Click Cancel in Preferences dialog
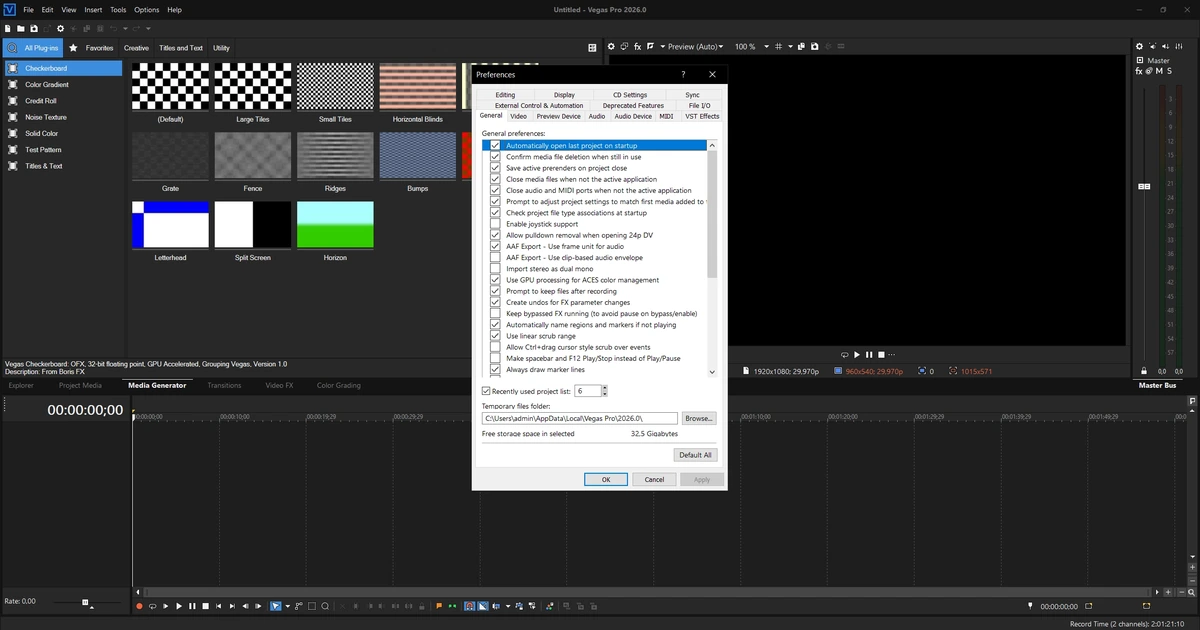Screen dimensions: 1200x630 pyautogui.click(x=654, y=479)
